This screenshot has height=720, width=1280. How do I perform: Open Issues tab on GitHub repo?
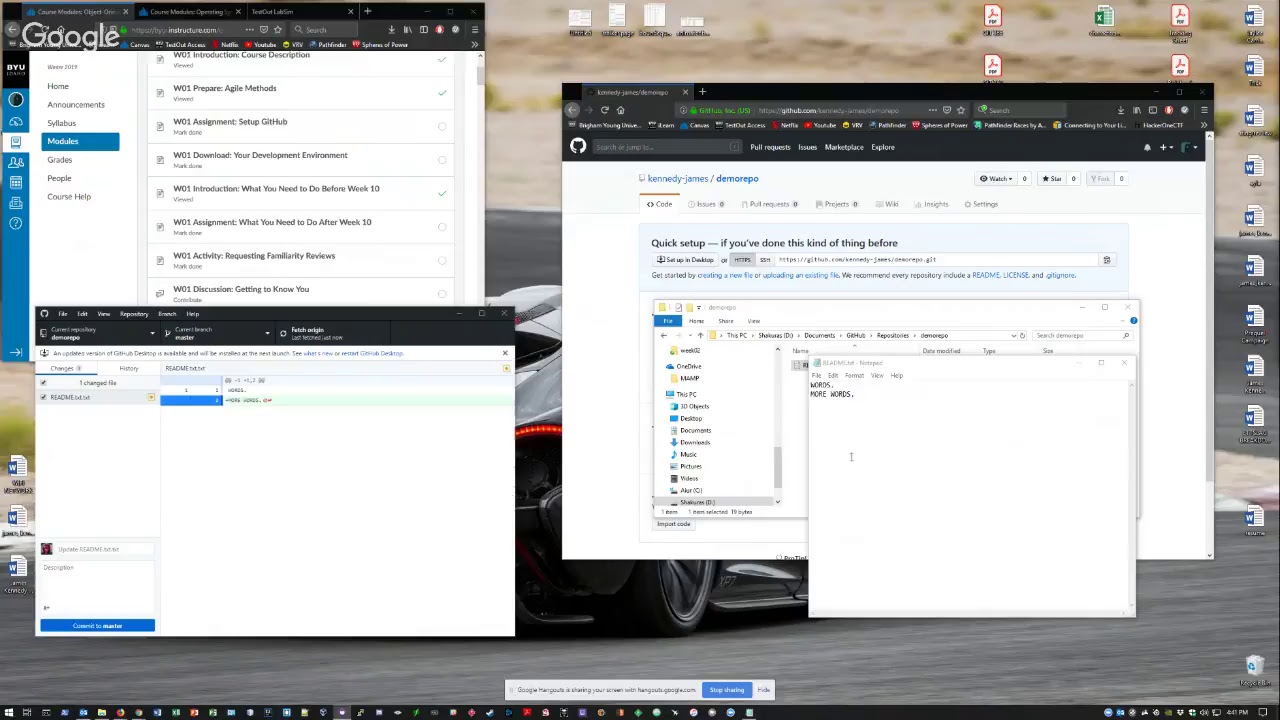(x=705, y=204)
